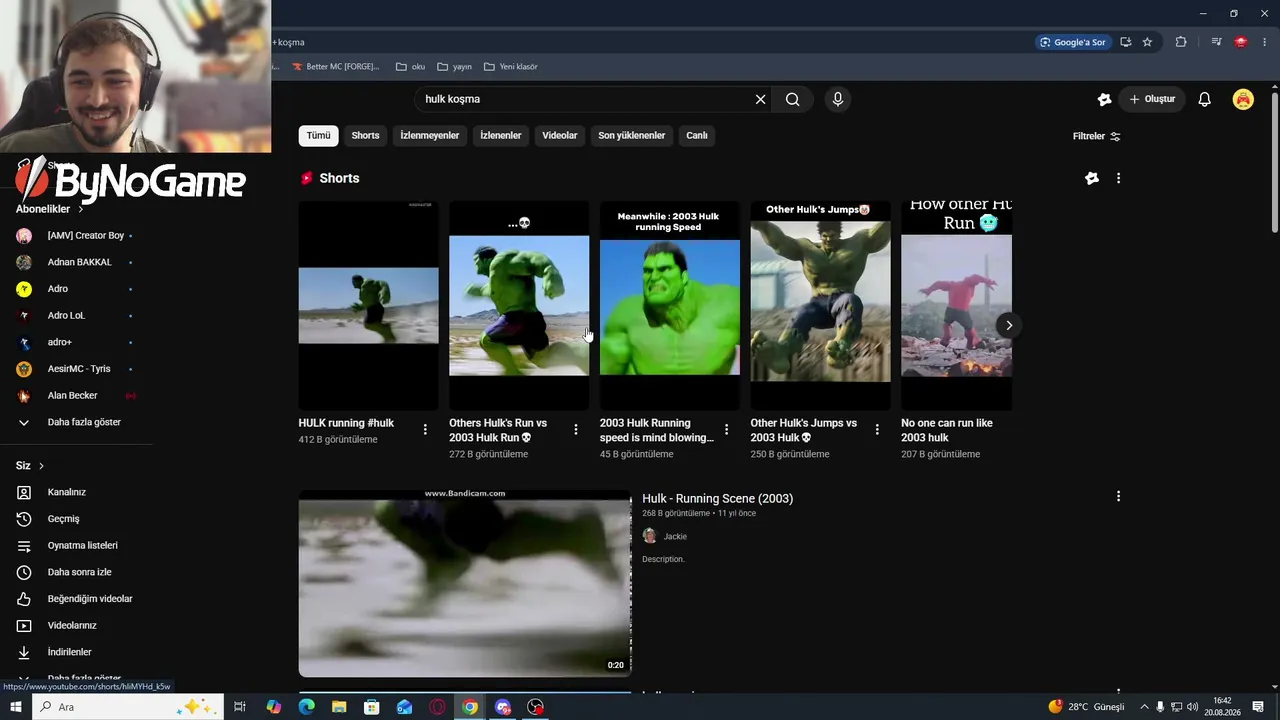Click the star badge icon in Shorts header

coord(1092,178)
